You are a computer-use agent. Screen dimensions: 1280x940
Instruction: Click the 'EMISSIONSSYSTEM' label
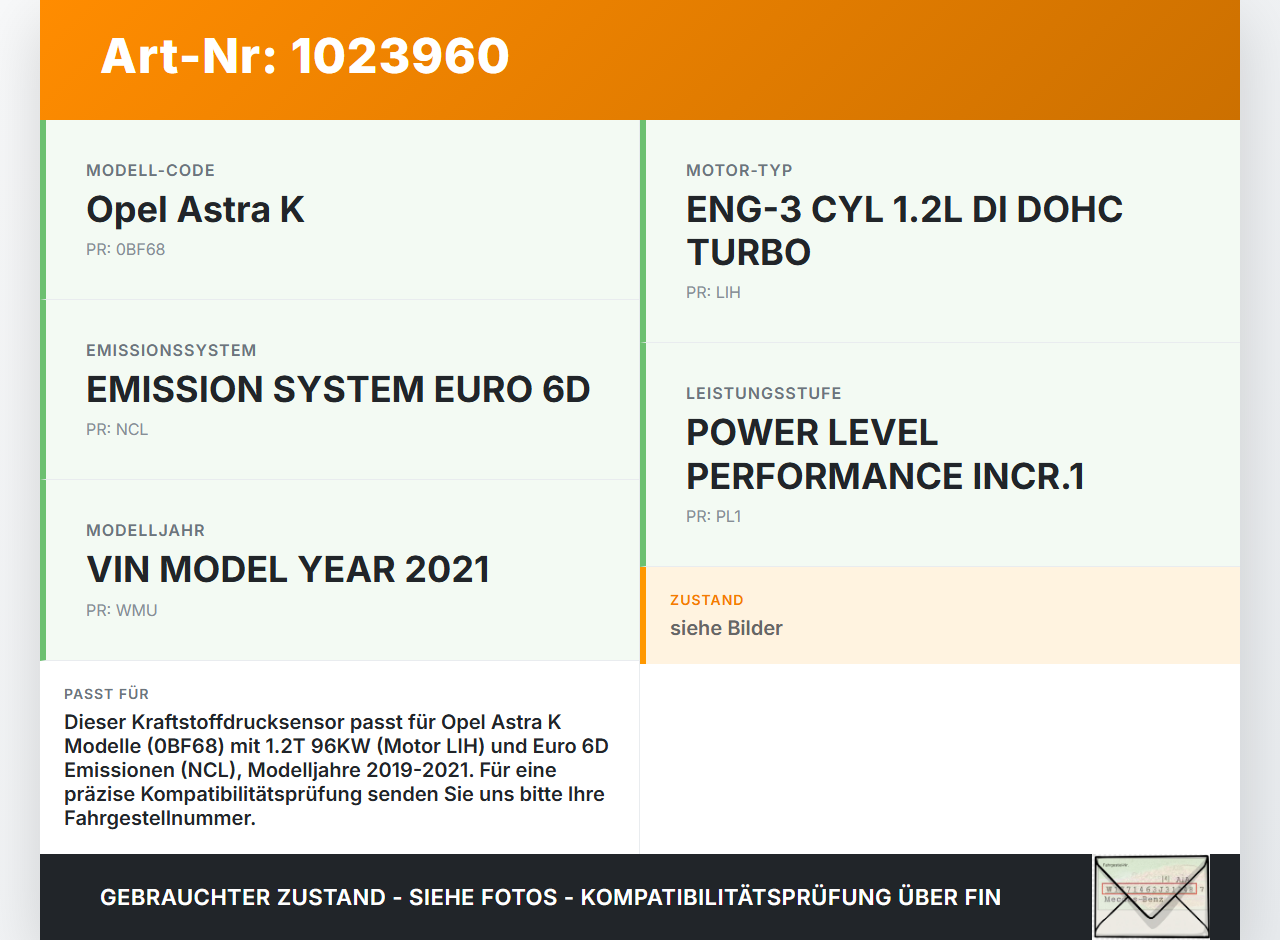[x=171, y=351]
